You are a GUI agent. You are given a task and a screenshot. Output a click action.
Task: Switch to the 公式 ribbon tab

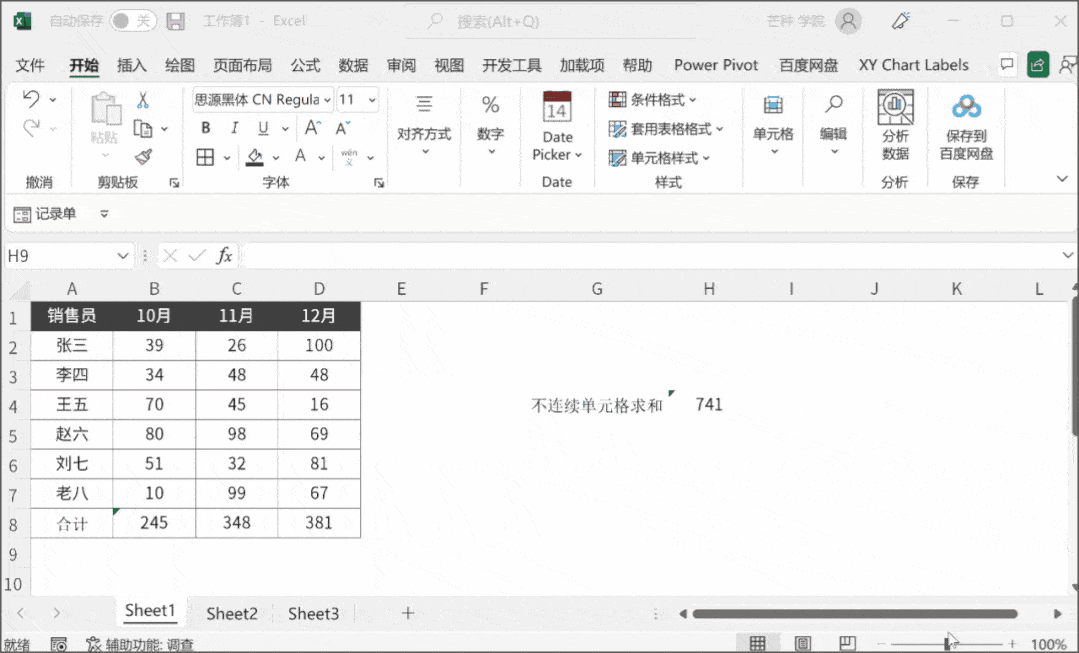pyautogui.click(x=305, y=65)
